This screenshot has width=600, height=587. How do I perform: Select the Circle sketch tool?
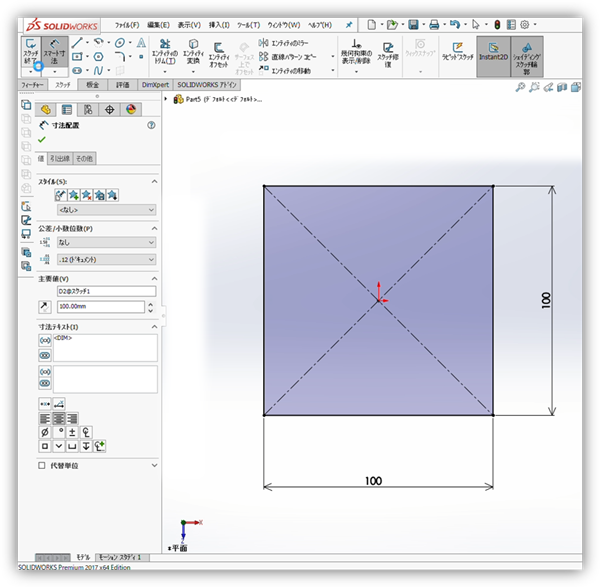point(120,42)
